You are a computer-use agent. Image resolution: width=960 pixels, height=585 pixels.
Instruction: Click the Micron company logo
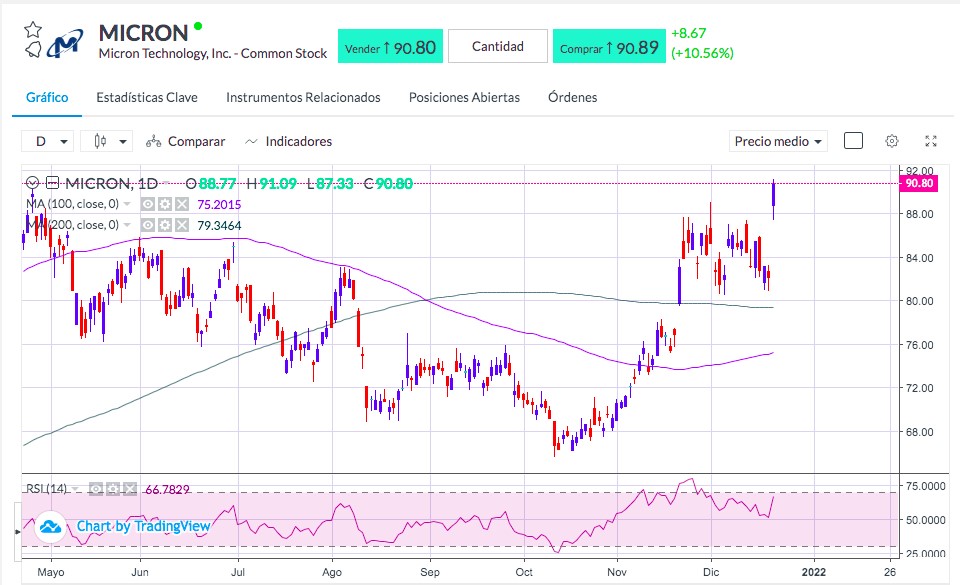coord(66,43)
